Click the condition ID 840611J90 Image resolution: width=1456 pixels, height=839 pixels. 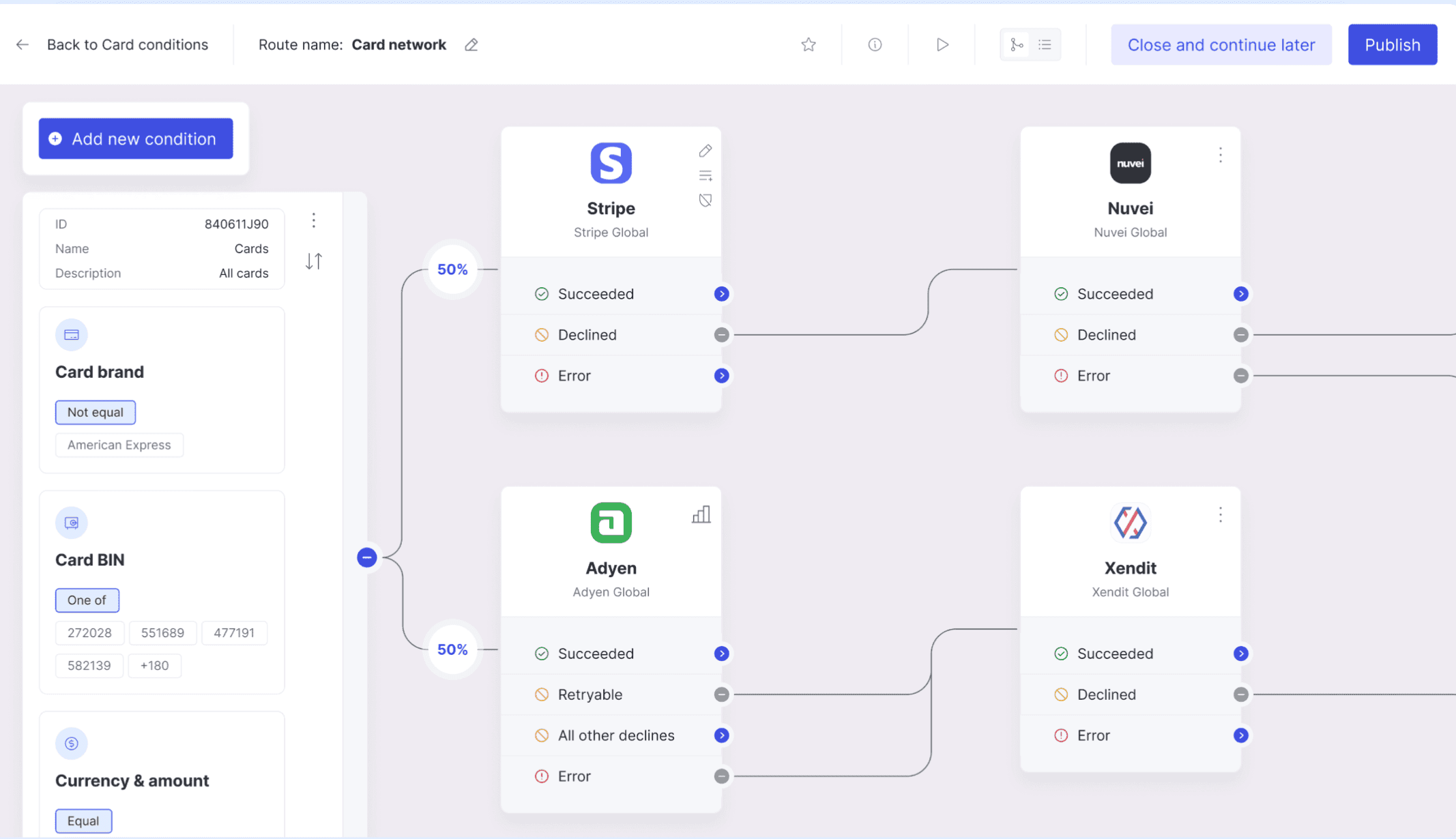click(237, 224)
